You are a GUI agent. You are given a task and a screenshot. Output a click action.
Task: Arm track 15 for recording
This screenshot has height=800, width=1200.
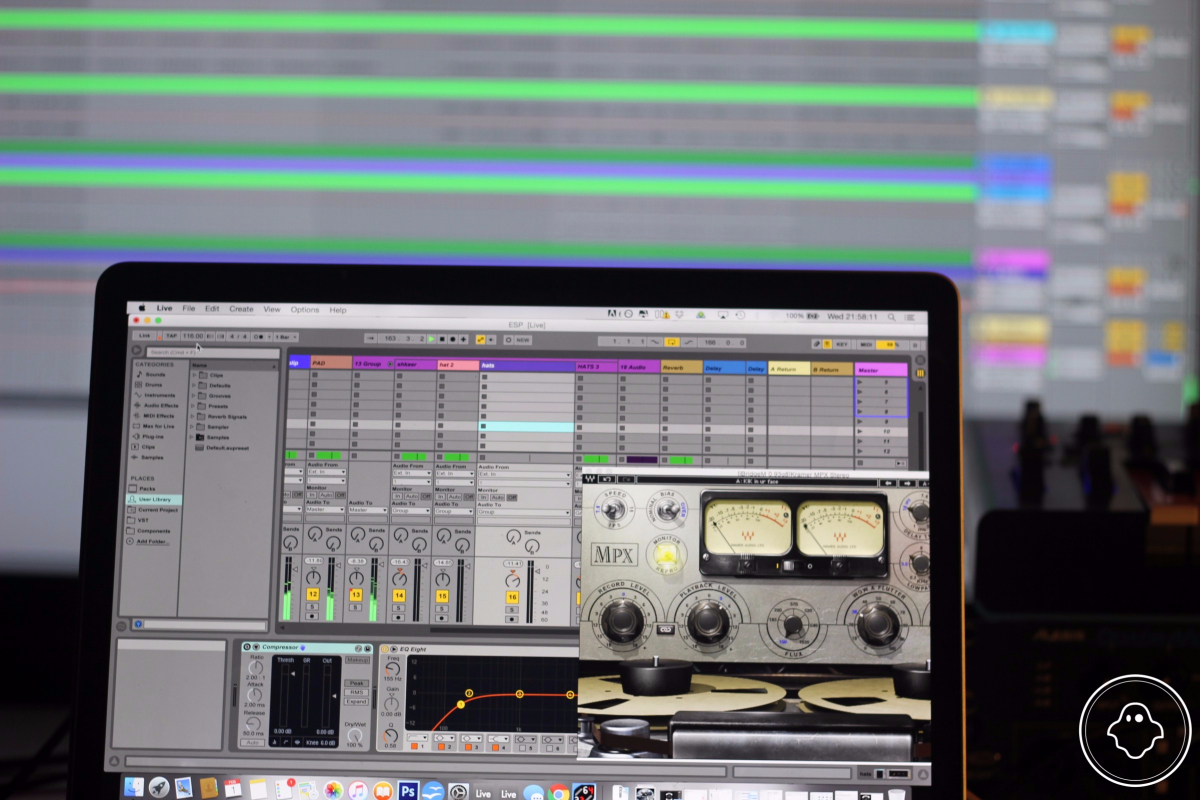(442, 618)
